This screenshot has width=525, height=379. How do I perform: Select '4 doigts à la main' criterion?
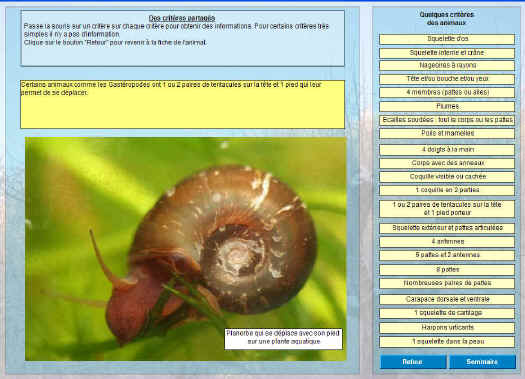click(x=447, y=150)
